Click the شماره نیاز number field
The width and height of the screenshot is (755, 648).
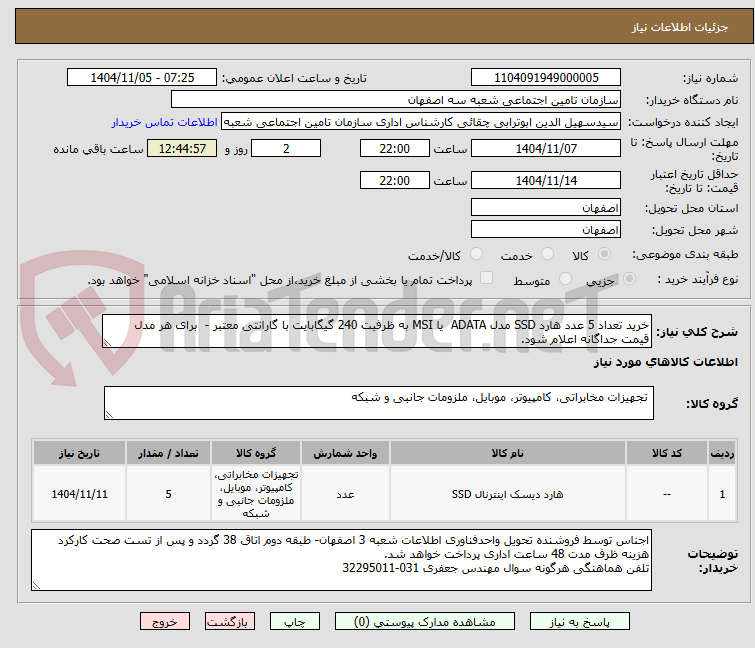click(546, 78)
